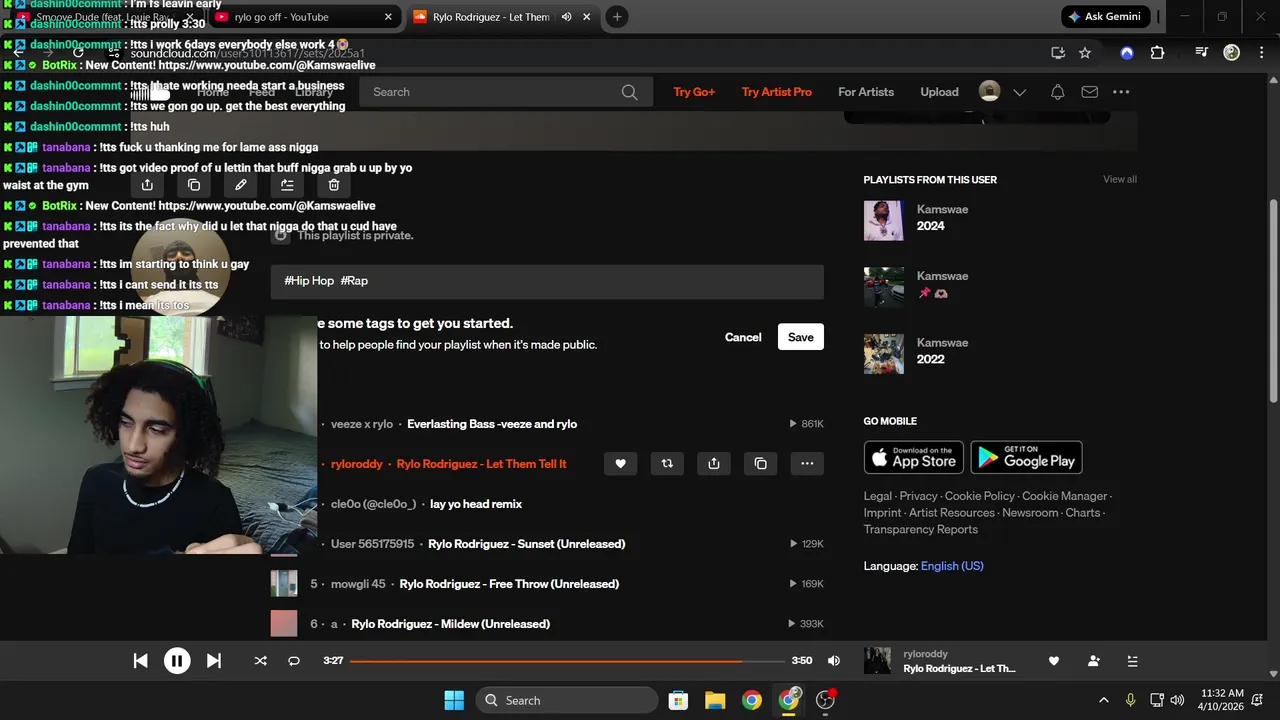Bookmark this page with the star
This screenshot has width=1280, height=720.
click(1085, 53)
